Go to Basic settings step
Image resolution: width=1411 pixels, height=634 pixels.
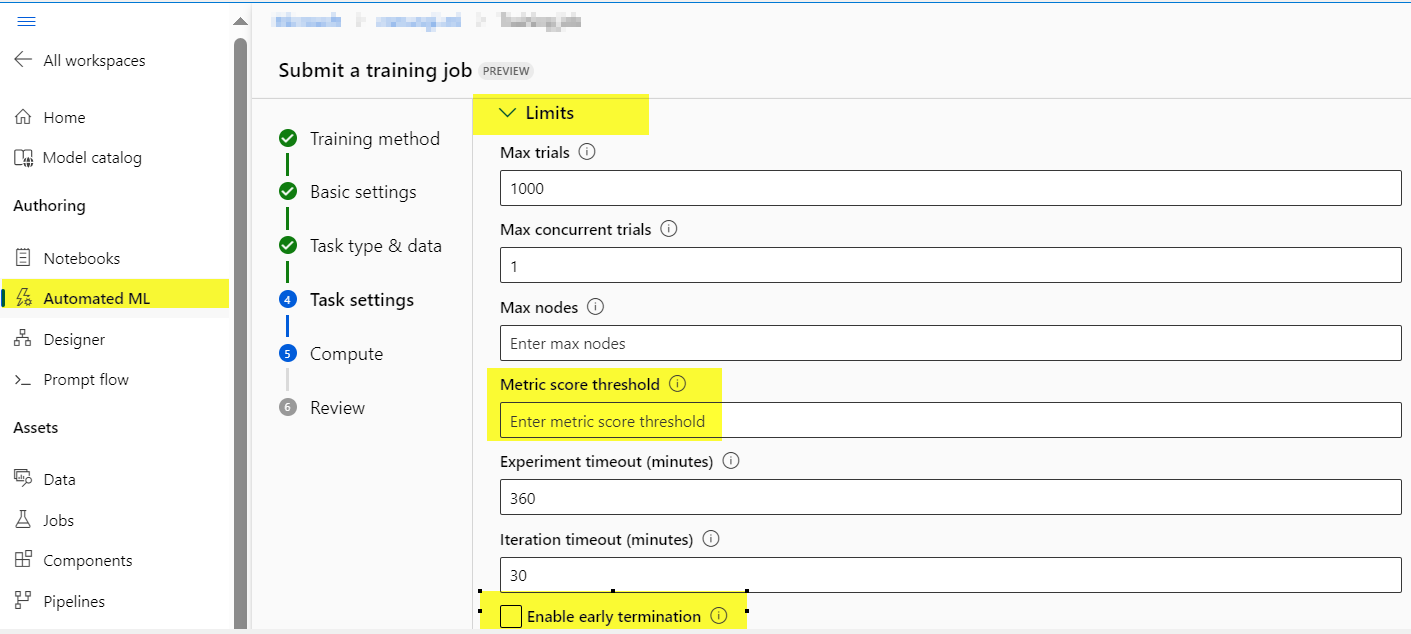(363, 192)
